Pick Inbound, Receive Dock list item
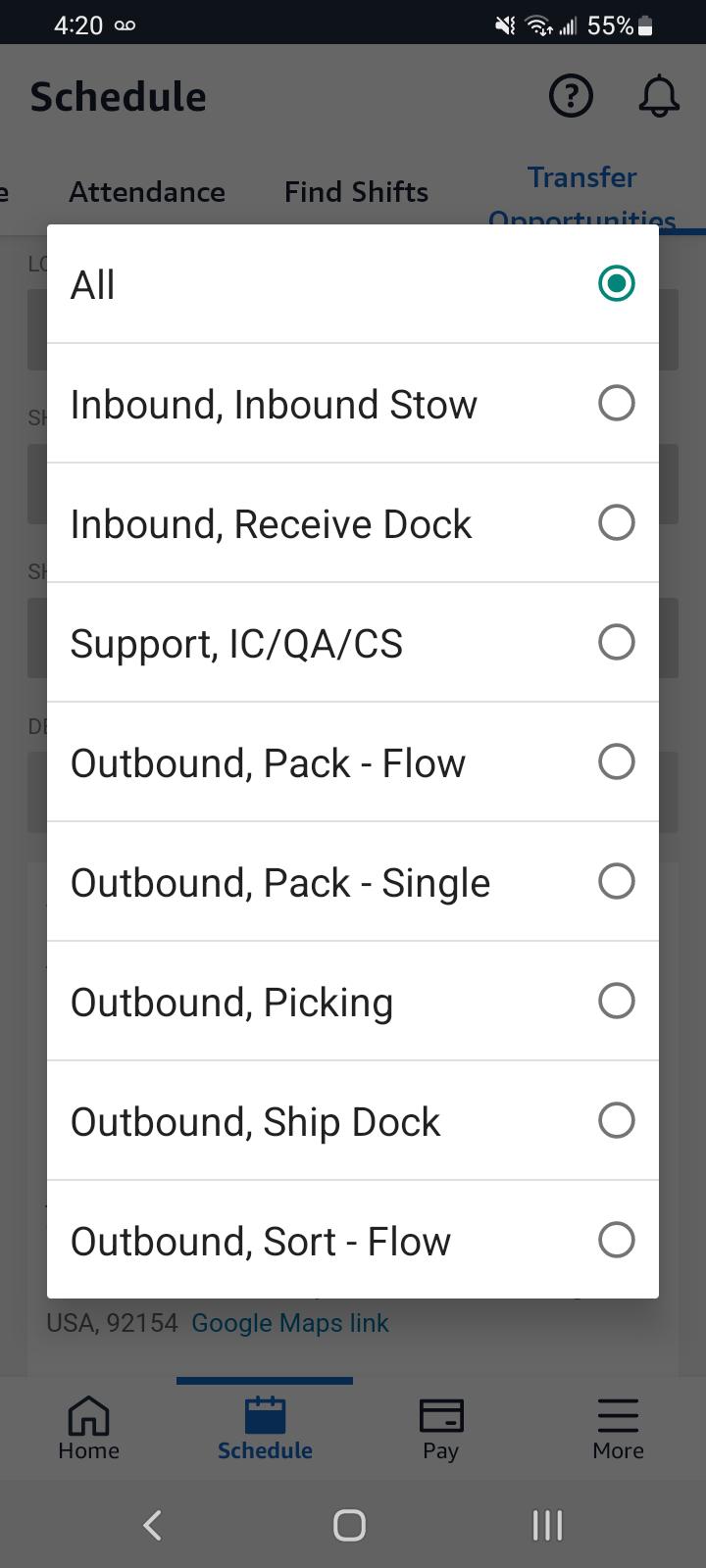 tap(271, 524)
